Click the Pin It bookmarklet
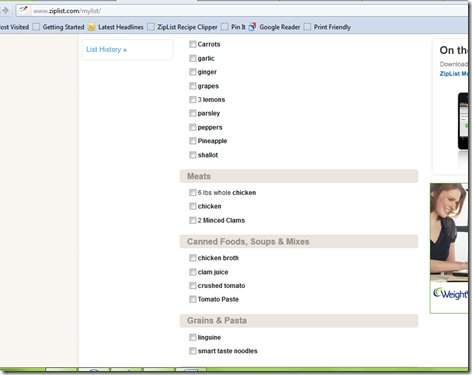Image resolution: width=472 pixels, height=375 pixels. pos(234,27)
